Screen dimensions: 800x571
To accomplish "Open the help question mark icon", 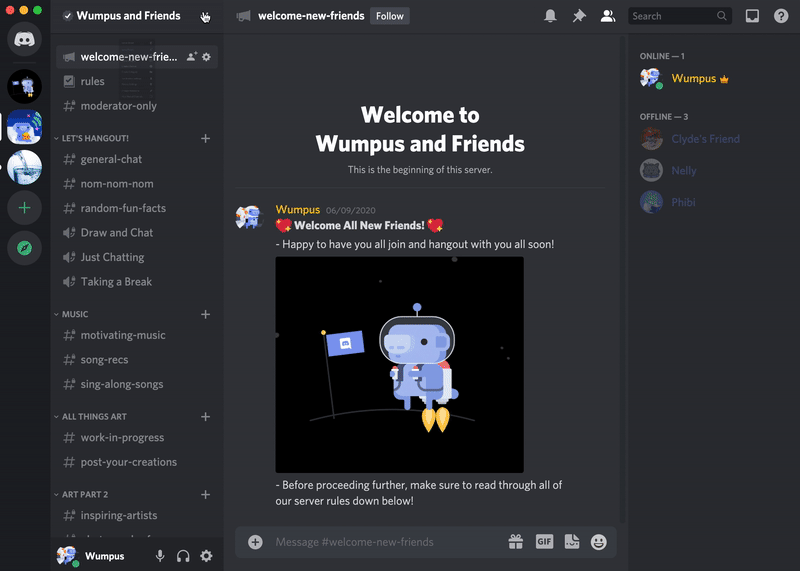I will click(x=781, y=16).
